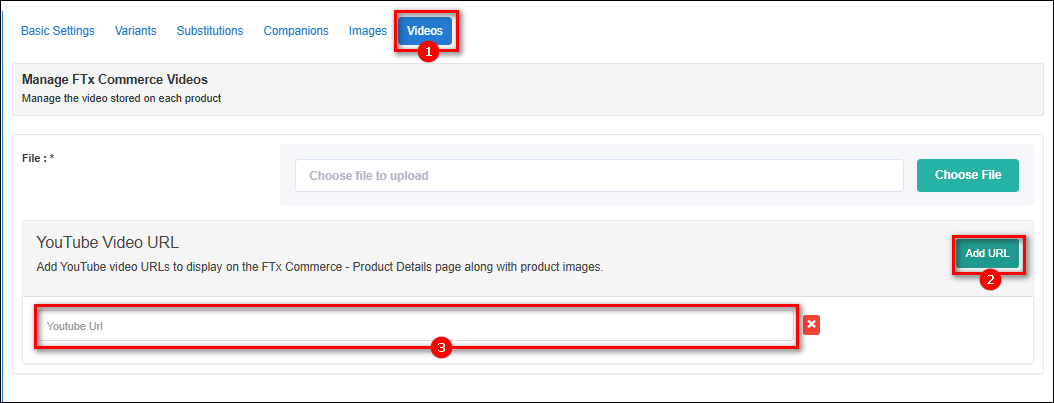Viewport: 1054px width, 403px height.
Task: Click the 'Choose file to upload' field
Action: (x=599, y=175)
